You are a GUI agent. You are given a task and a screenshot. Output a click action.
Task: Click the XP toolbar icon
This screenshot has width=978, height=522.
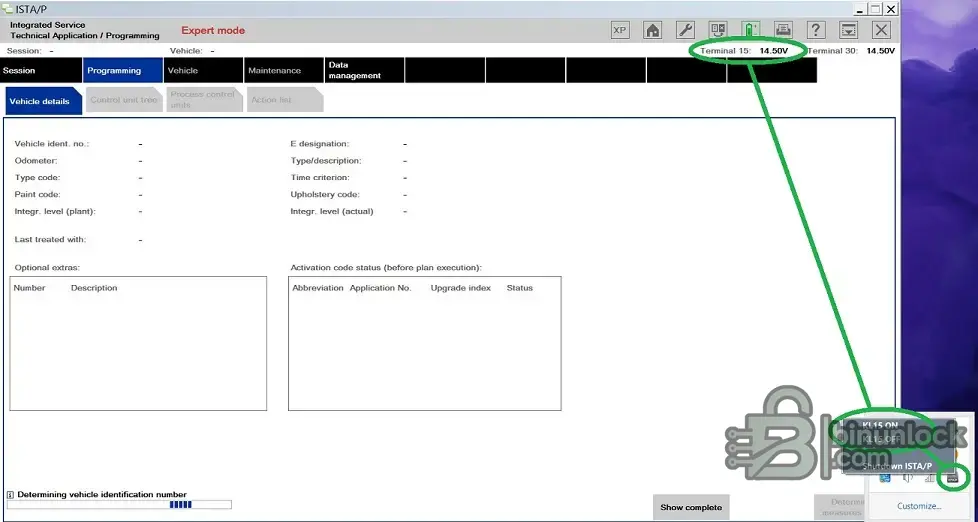click(619, 30)
